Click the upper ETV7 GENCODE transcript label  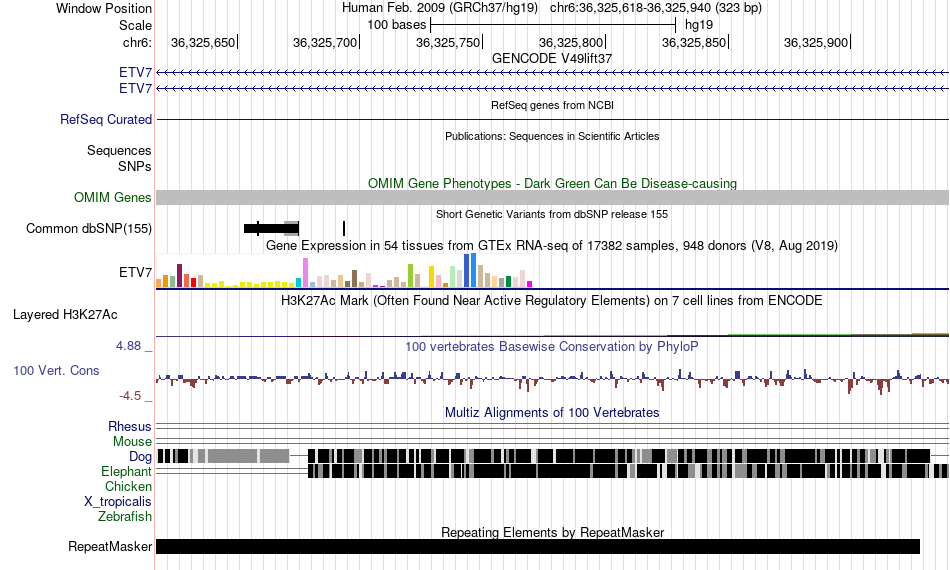135,73
